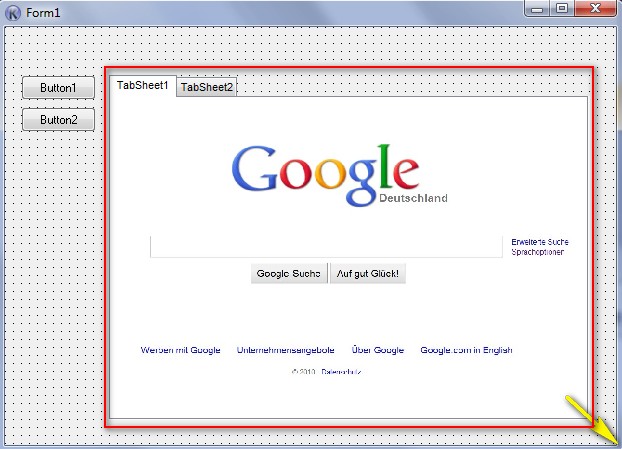The width and height of the screenshot is (622, 449).
Task: Maximize the Form1 window
Action: [x=563, y=8]
